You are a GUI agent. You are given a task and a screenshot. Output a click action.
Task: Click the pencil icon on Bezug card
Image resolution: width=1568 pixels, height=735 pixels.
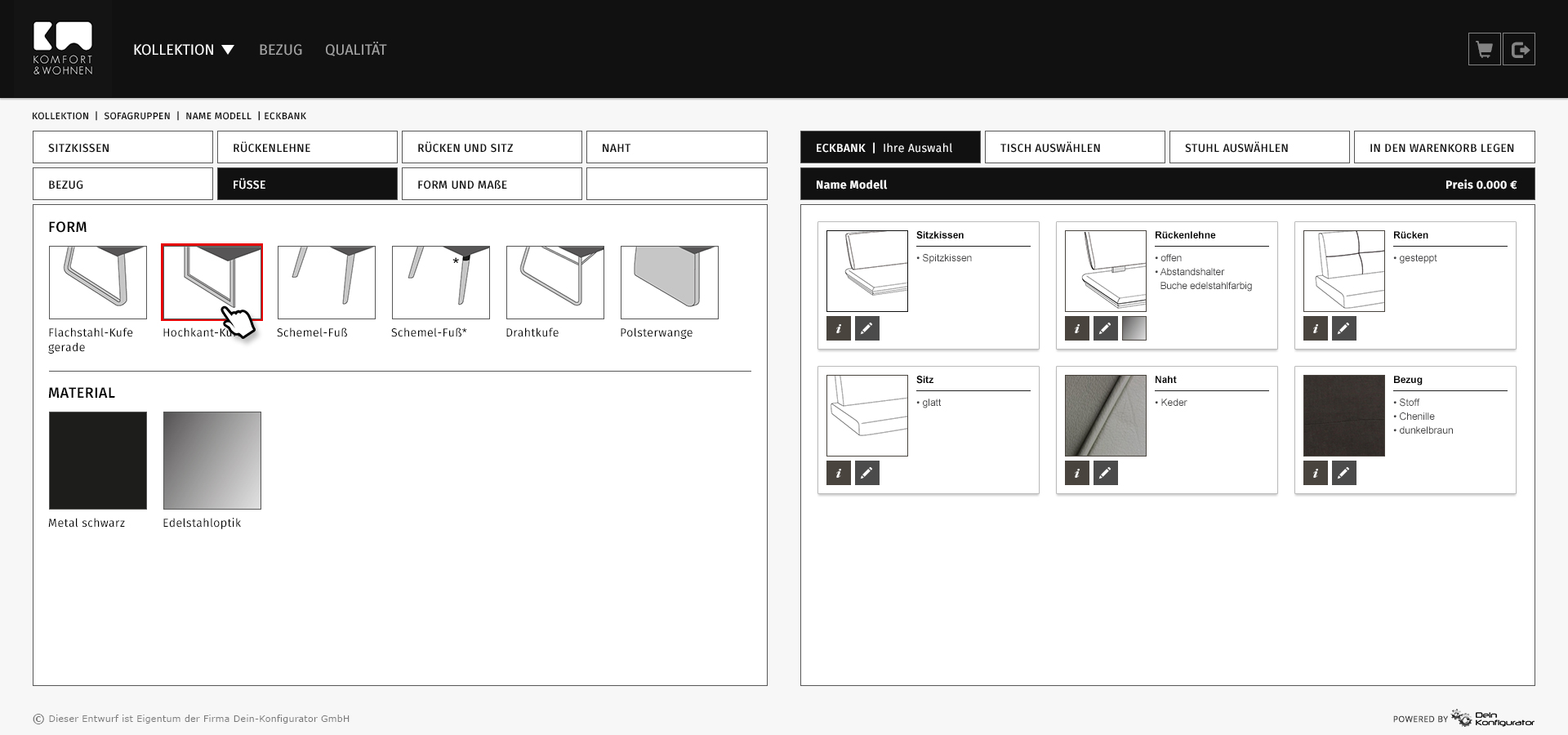coord(1343,473)
